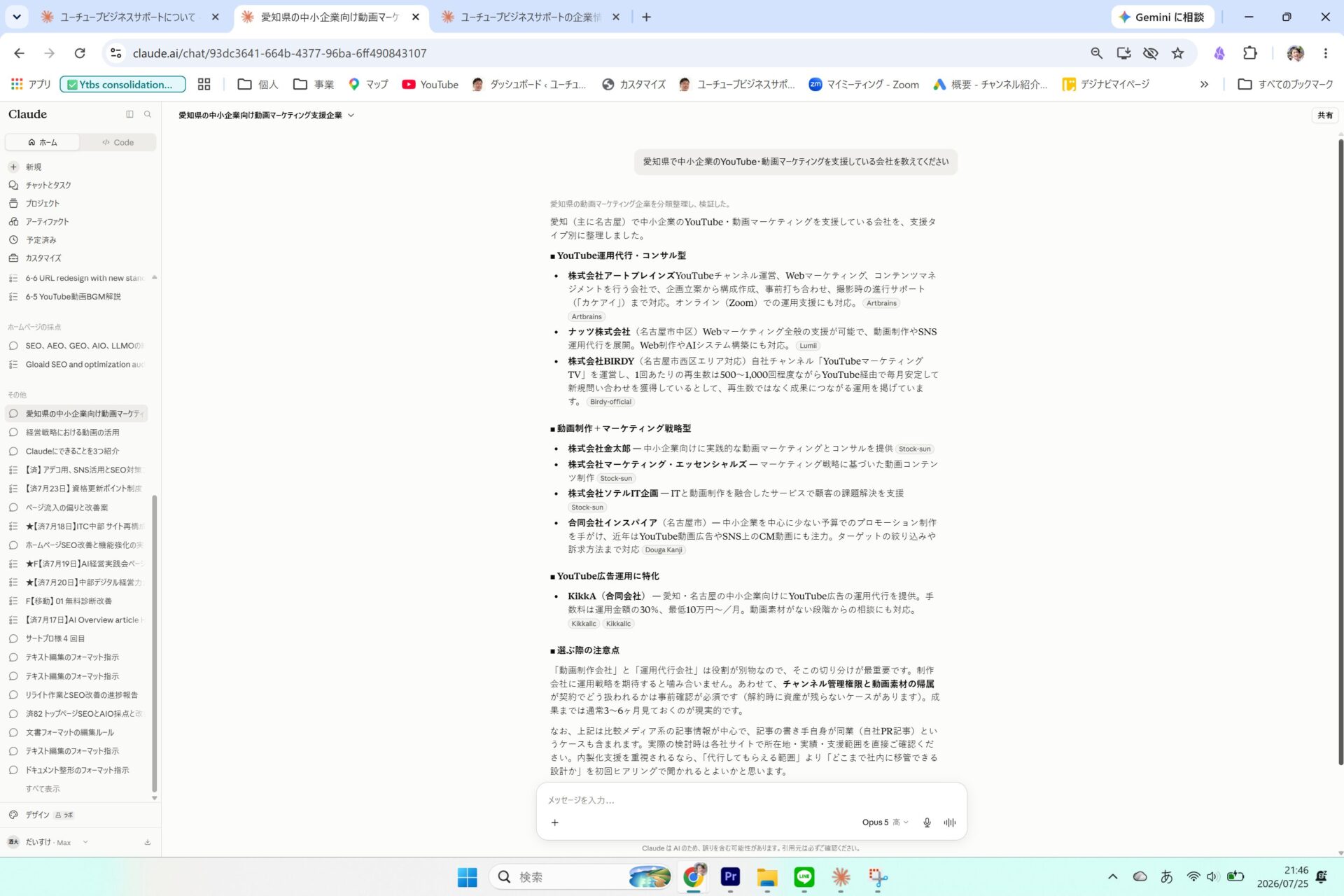Open chat ページ流入の偏りと改善案
Image resolution: width=1344 pixels, height=896 pixels.
[76, 507]
